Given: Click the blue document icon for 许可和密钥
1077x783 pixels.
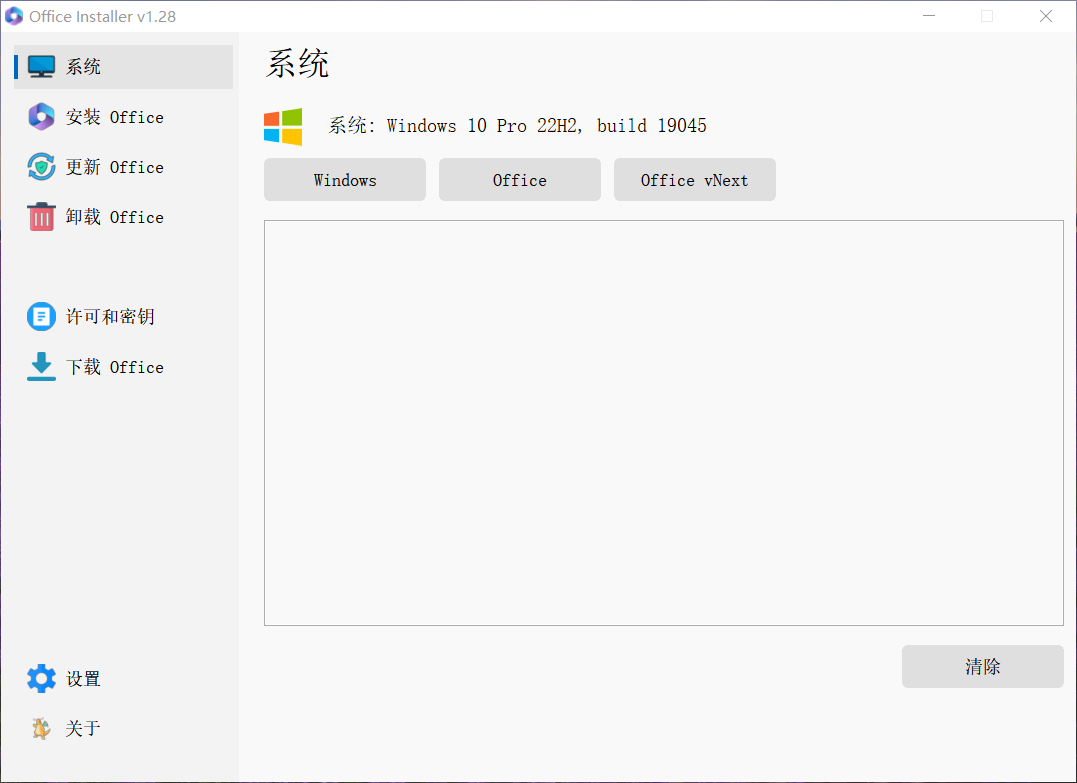Looking at the screenshot, I should 41,317.
